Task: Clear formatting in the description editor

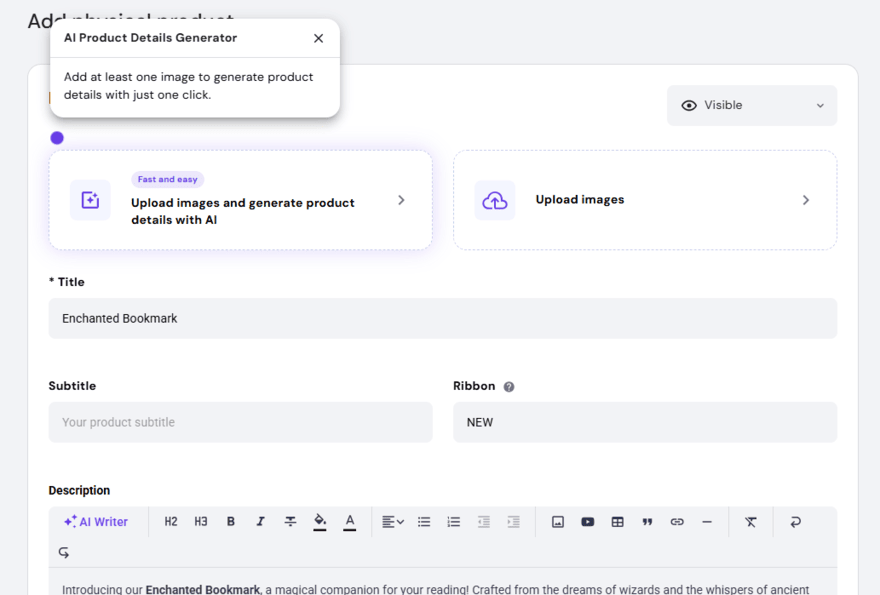Action: click(750, 521)
